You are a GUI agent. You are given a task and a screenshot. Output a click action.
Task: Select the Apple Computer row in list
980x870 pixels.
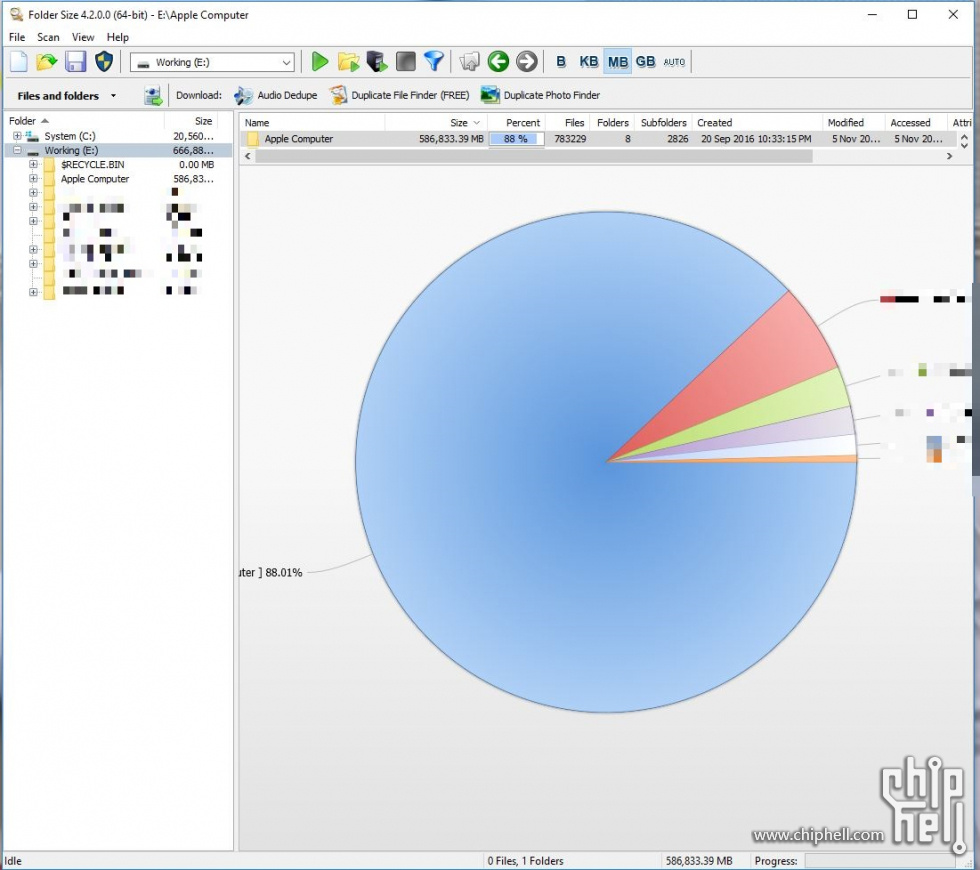point(599,139)
